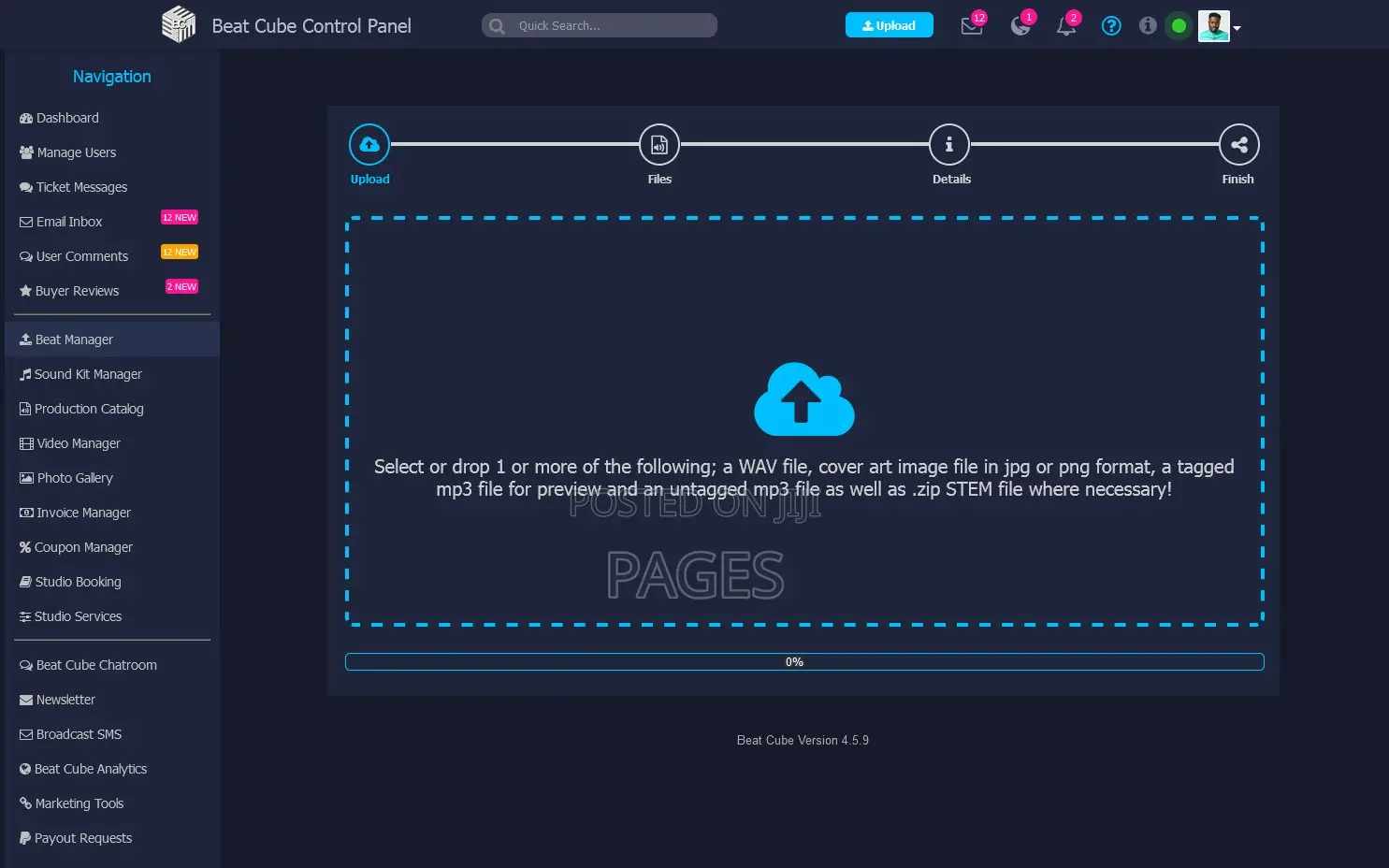The height and width of the screenshot is (868, 1389).
Task: Click the file drop zone instructions text
Action: pos(804,478)
